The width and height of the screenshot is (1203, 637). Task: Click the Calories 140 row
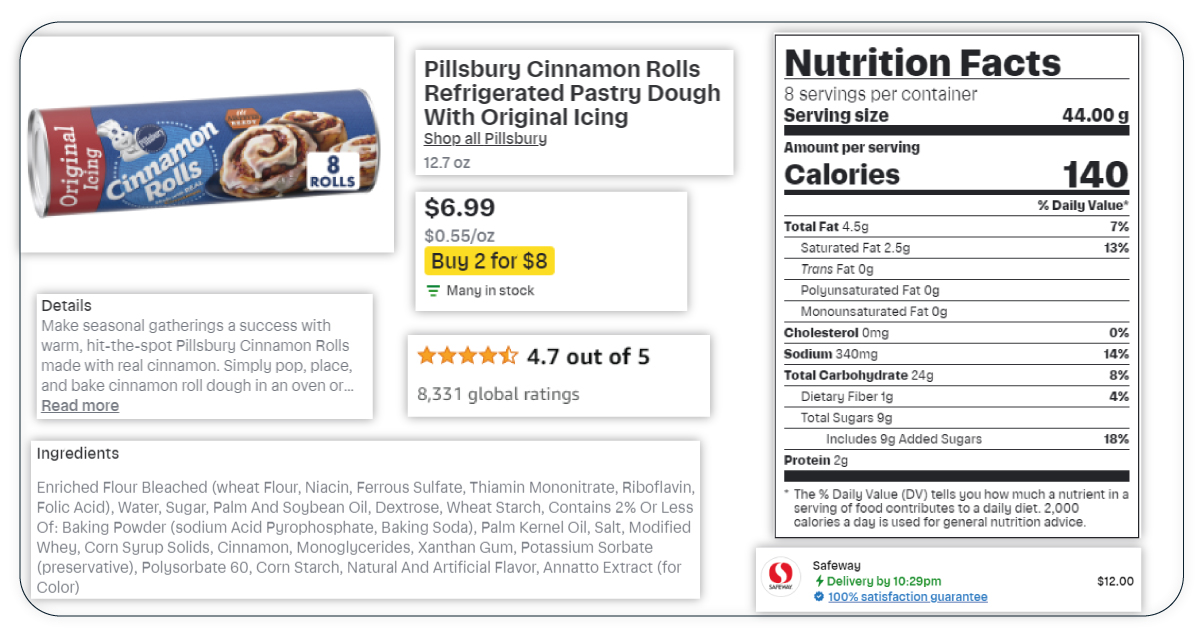tap(956, 174)
